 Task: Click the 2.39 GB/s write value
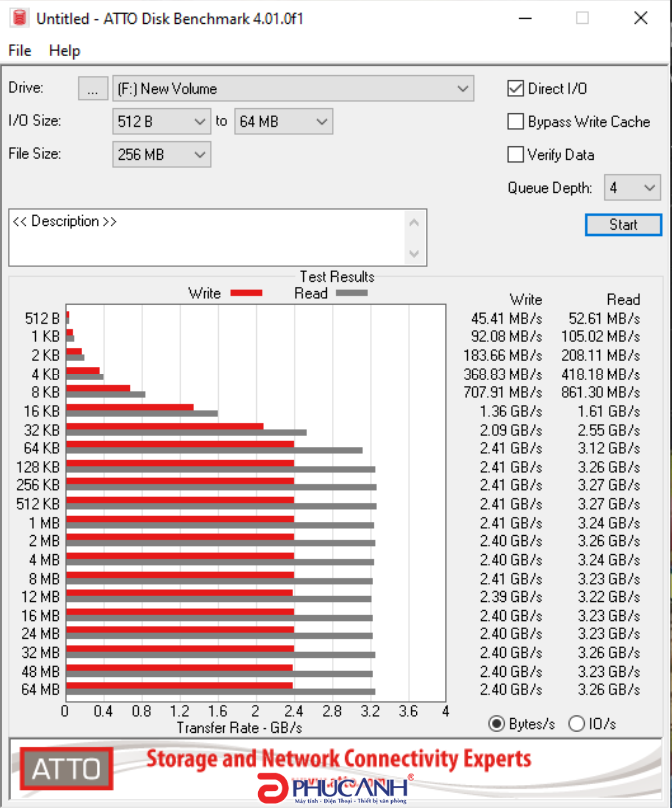(511, 597)
